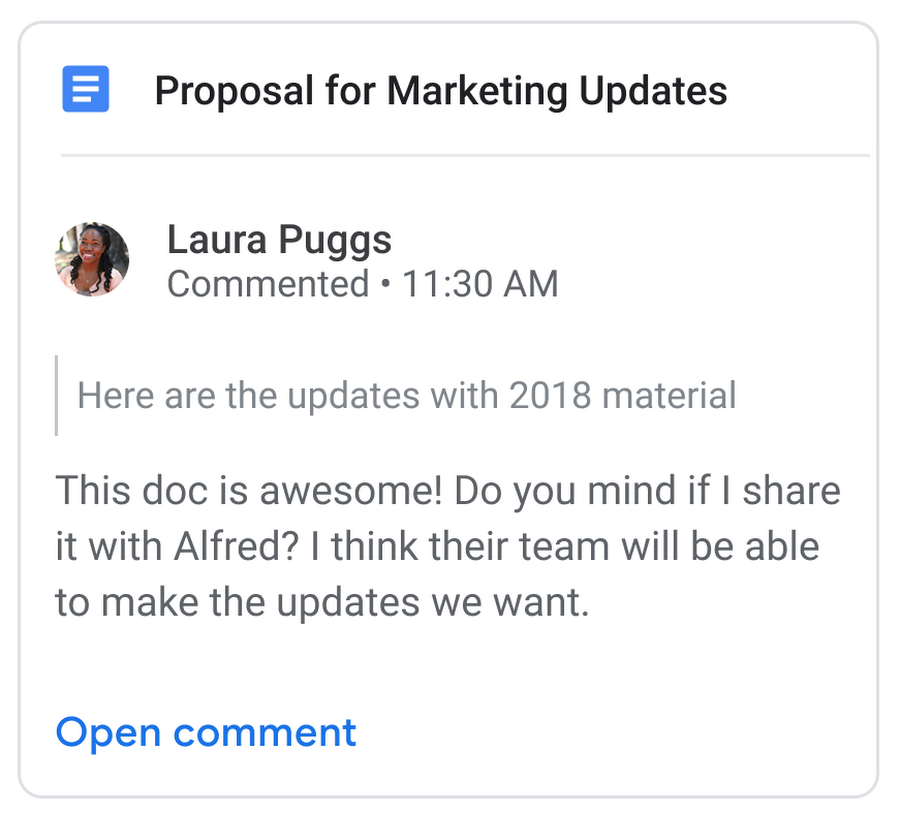Click the word "Proposal" in the header

click(234, 91)
